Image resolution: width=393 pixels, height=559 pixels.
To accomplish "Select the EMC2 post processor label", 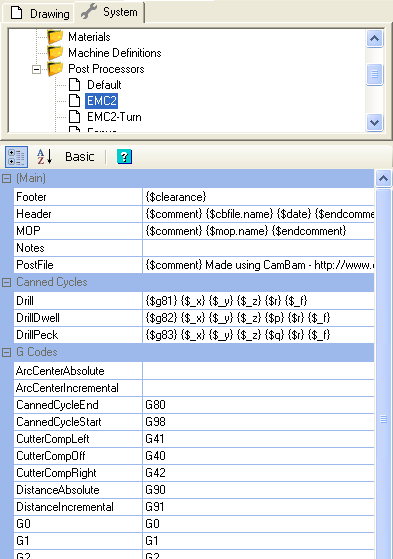I will click(x=102, y=101).
